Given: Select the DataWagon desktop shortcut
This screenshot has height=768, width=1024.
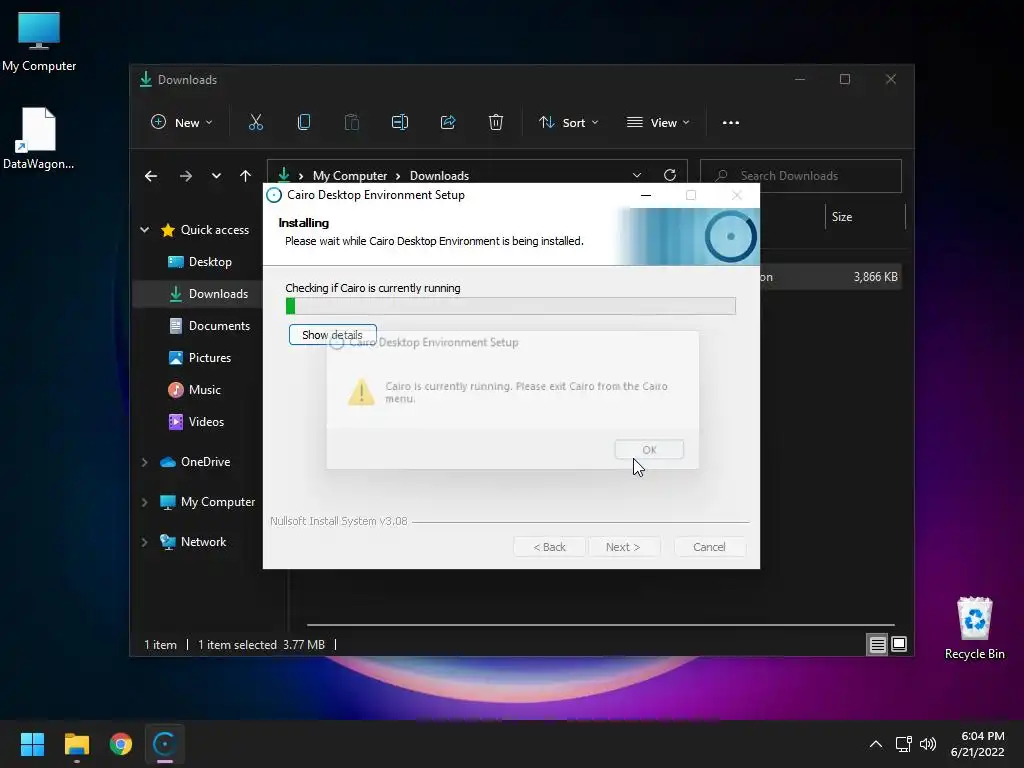Looking at the screenshot, I should pos(39,138).
